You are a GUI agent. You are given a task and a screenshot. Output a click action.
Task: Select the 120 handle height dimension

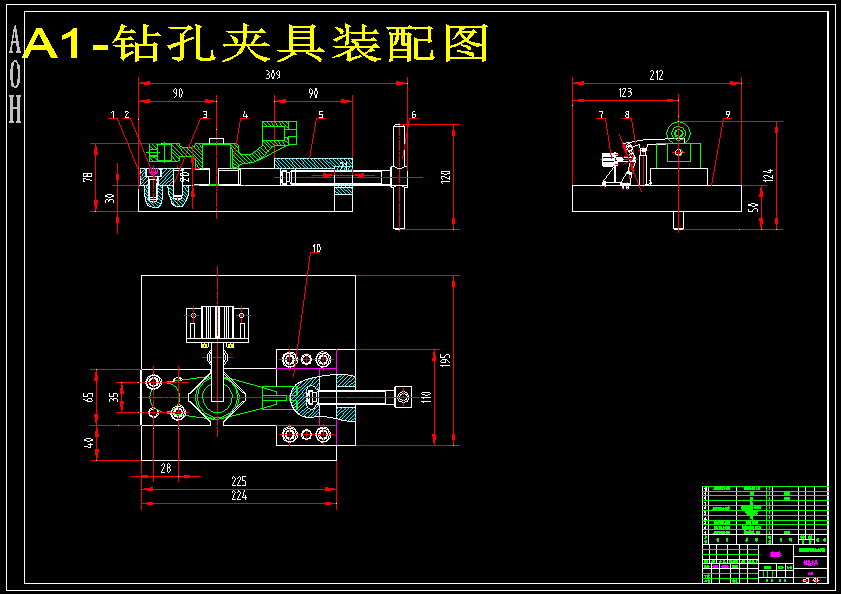[446, 177]
